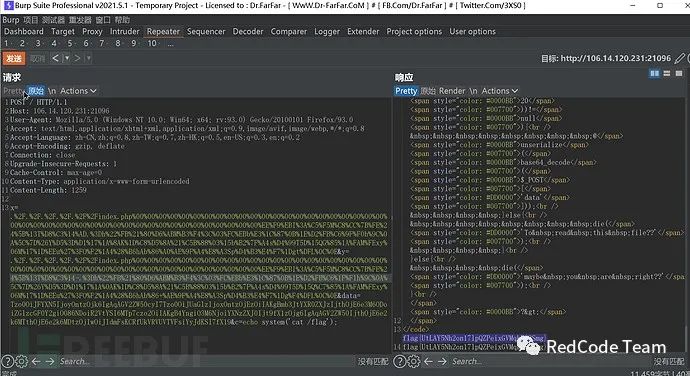The width and height of the screenshot is (690, 376).
Task: Jump to previous match in response search
Action: tap(428, 361)
